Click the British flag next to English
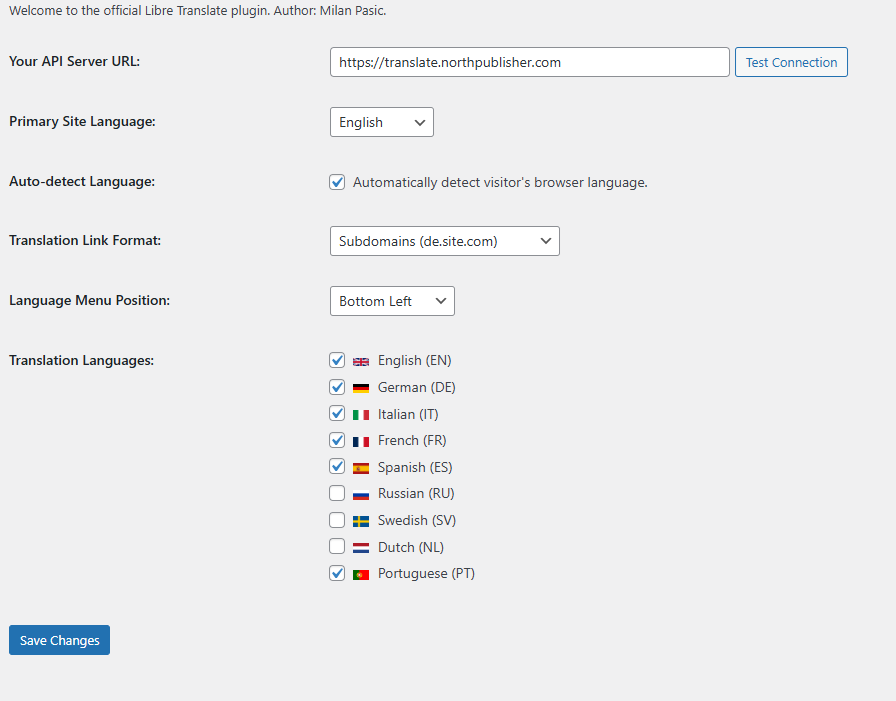 click(x=361, y=360)
